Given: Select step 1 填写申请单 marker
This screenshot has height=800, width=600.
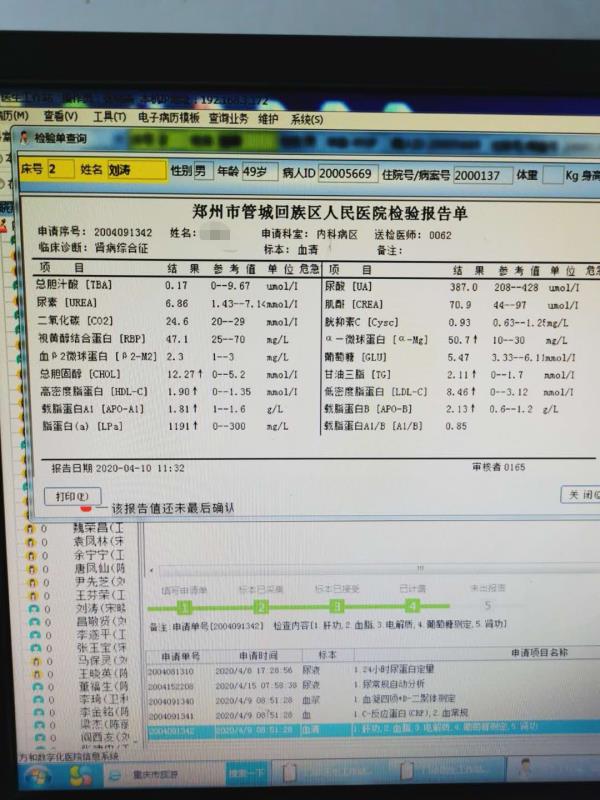Looking at the screenshot, I should coord(184,606).
